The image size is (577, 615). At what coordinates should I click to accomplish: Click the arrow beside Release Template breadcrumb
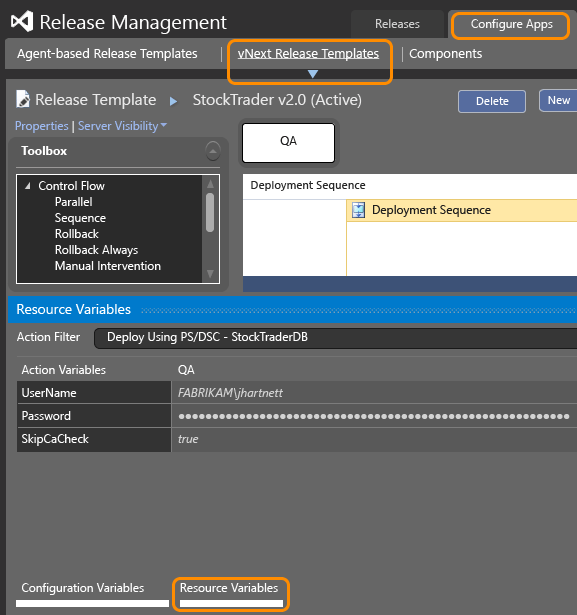click(x=173, y=101)
